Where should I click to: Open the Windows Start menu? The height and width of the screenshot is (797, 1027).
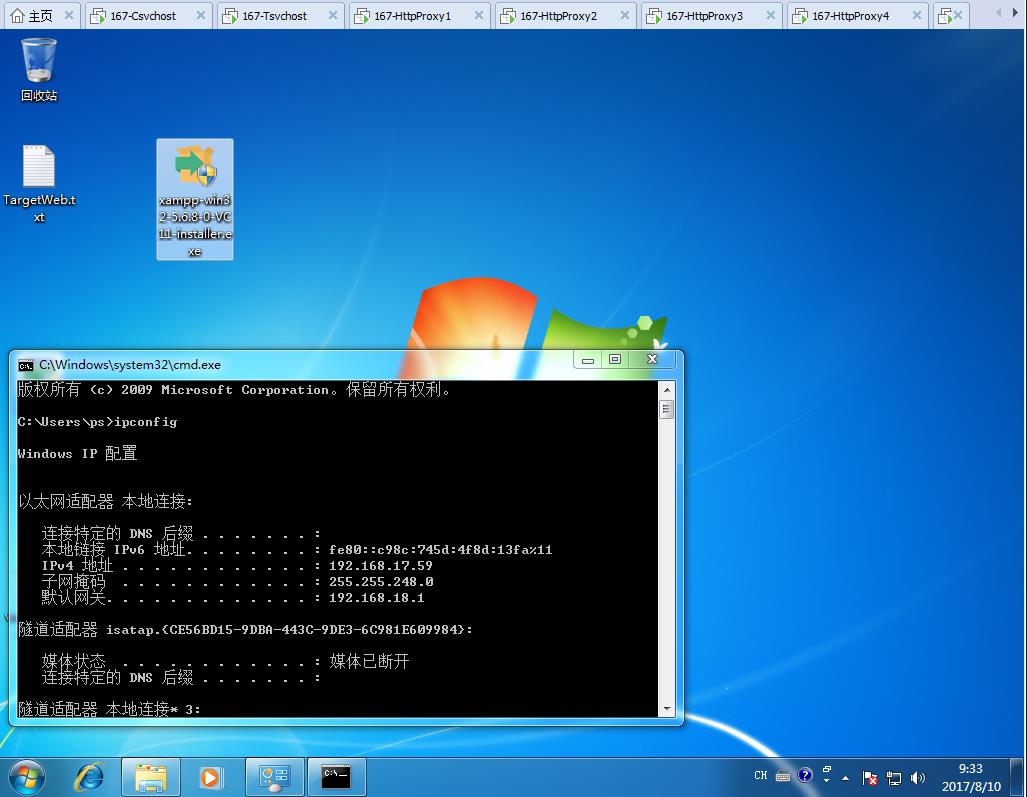pos(25,776)
